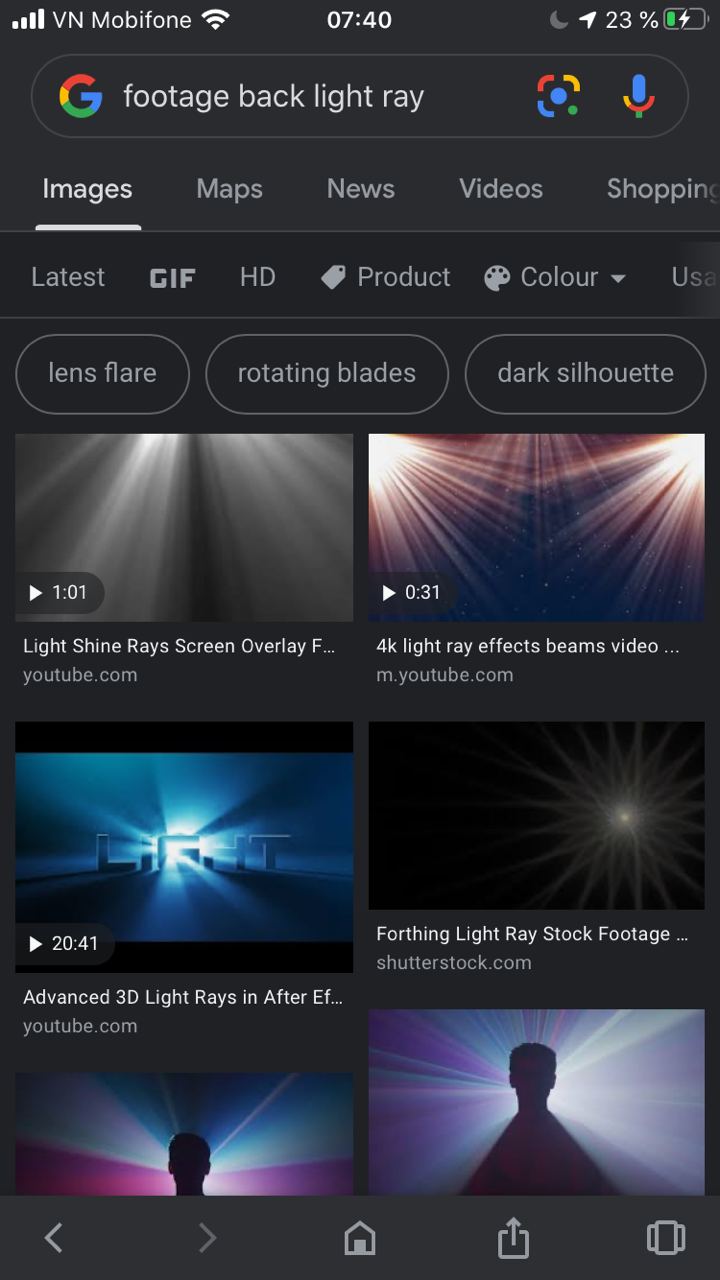This screenshot has width=720, height=1280.
Task: Open 'Advanced 3D Light Rays in After Ef...' title
Action: click(x=183, y=997)
